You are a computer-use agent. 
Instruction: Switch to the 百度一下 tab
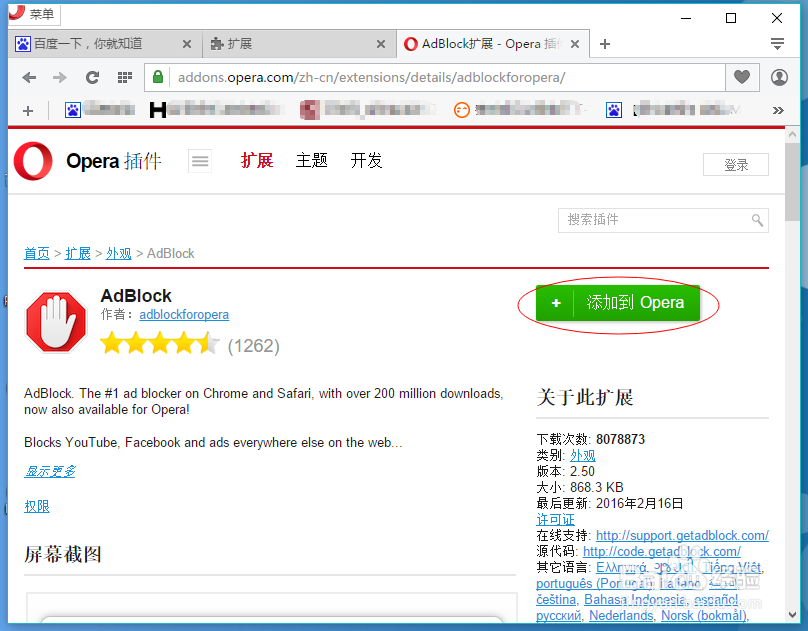point(103,44)
